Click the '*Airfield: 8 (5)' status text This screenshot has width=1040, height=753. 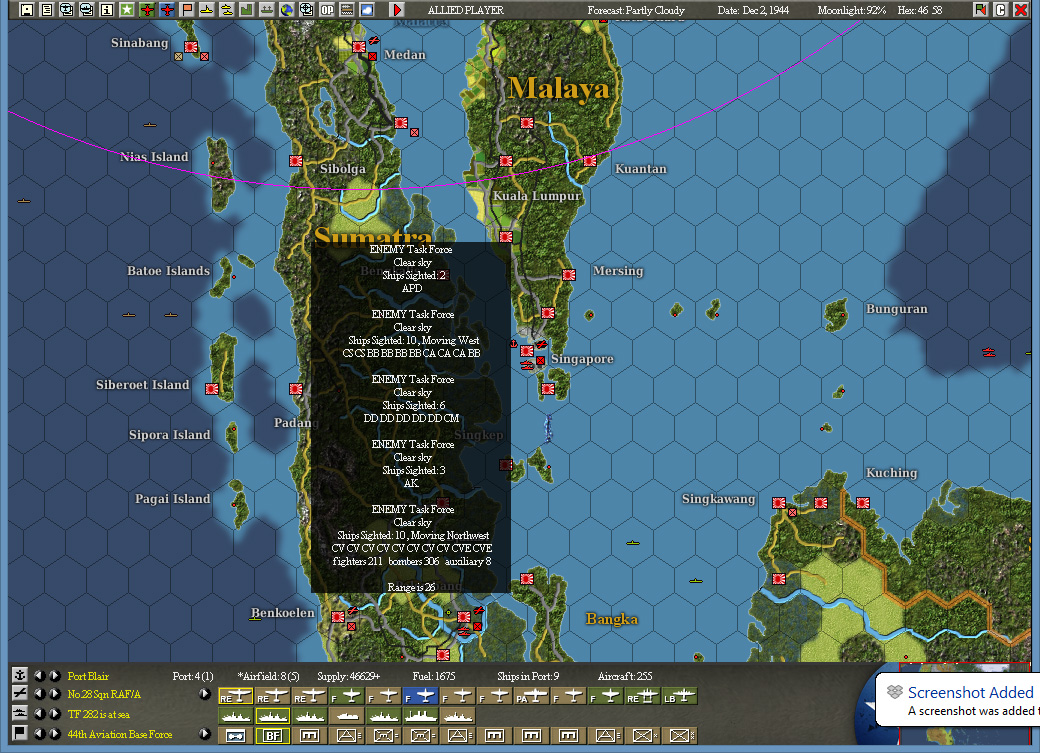pos(269,676)
